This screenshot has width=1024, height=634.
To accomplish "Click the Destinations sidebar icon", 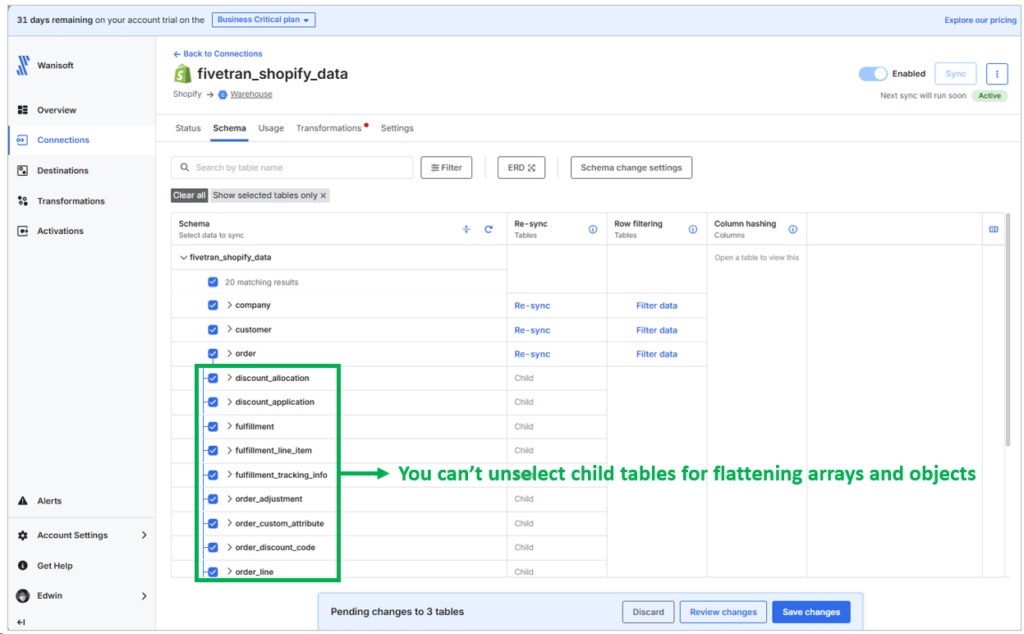I will coord(23,170).
